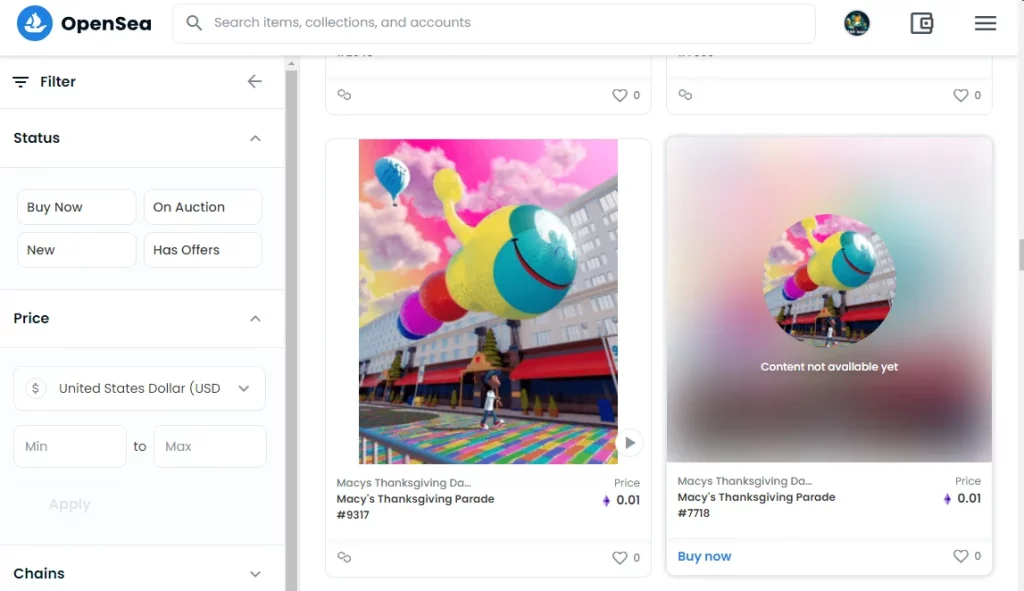Toggle the Has Offers status filter
This screenshot has width=1024, height=591.
tap(202, 250)
